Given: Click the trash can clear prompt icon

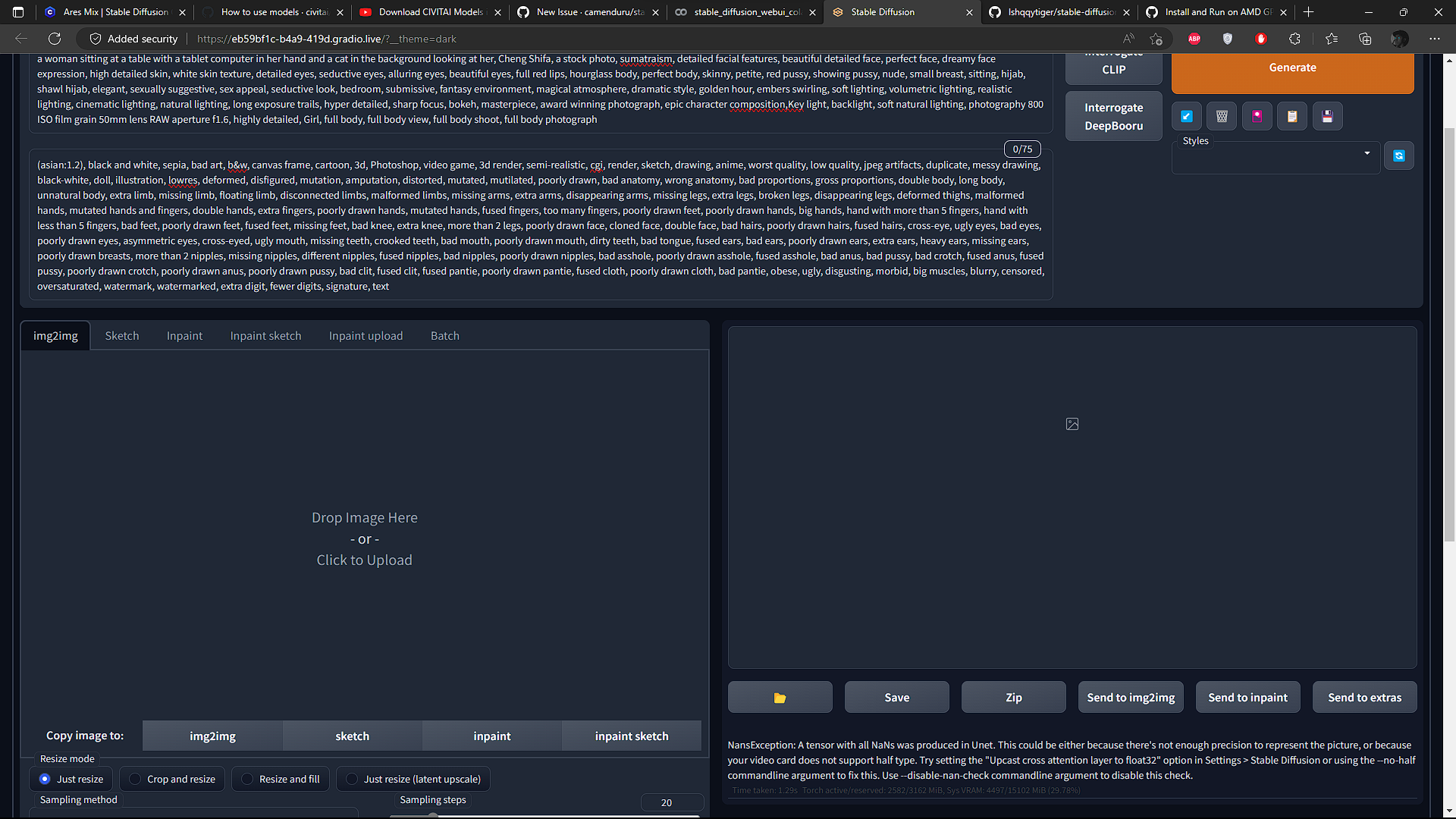Looking at the screenshot, I should point(1222,116).
